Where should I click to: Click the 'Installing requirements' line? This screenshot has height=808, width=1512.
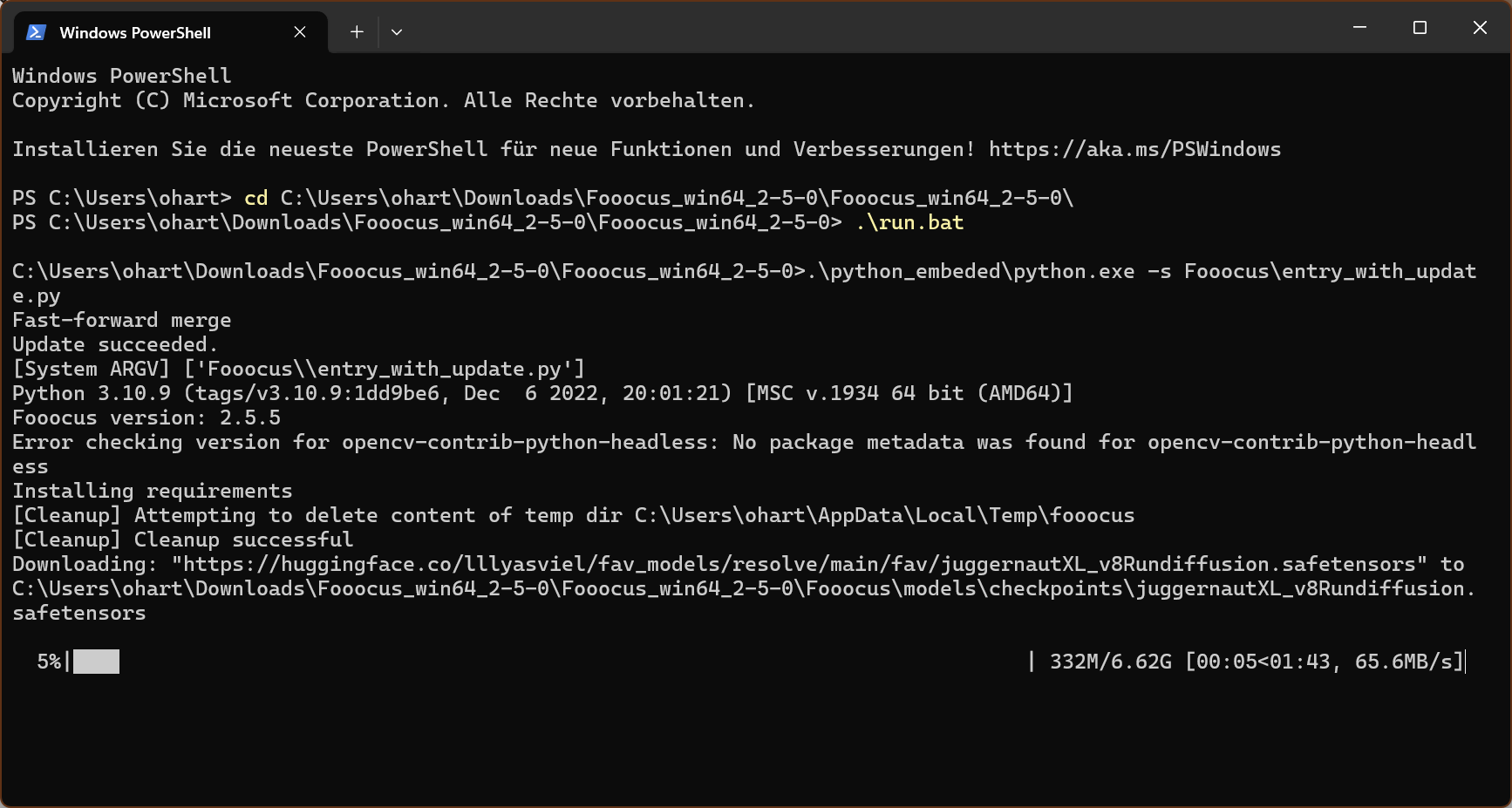pyautogui.click(x=152, y=491)
